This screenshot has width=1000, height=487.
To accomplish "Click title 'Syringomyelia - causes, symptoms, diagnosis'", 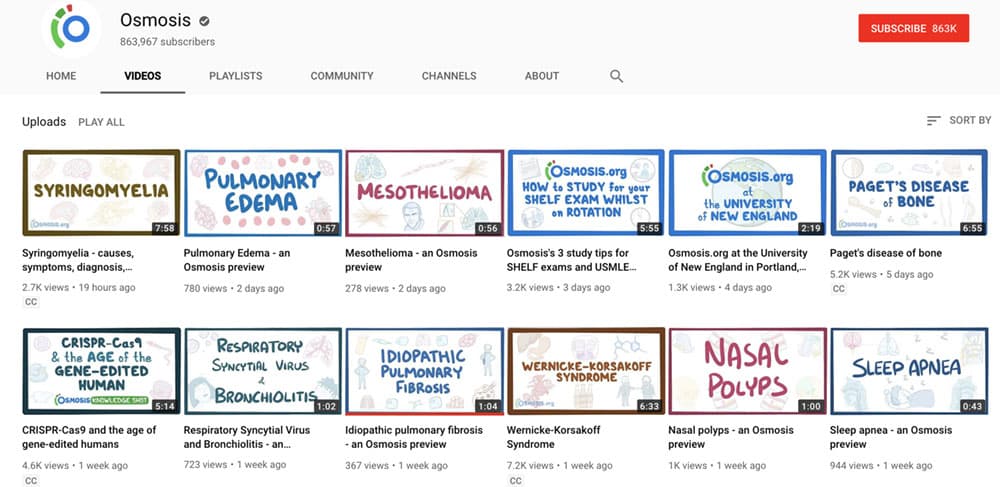I will (78, 260).
